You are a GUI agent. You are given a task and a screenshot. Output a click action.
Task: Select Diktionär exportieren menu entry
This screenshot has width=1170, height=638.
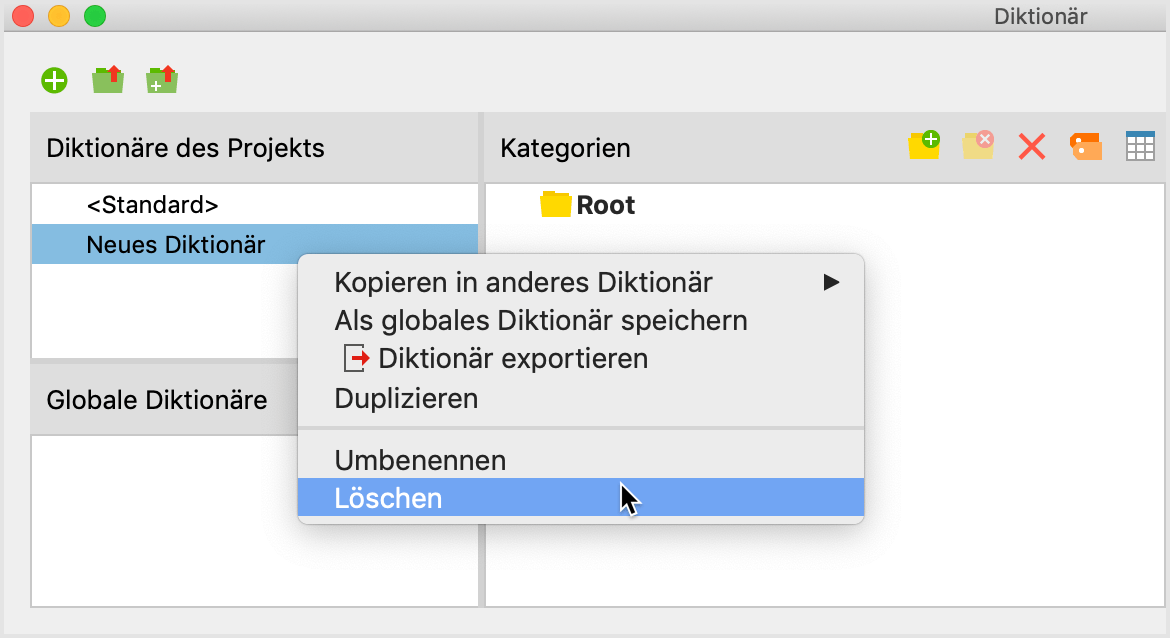click(581, 359)
